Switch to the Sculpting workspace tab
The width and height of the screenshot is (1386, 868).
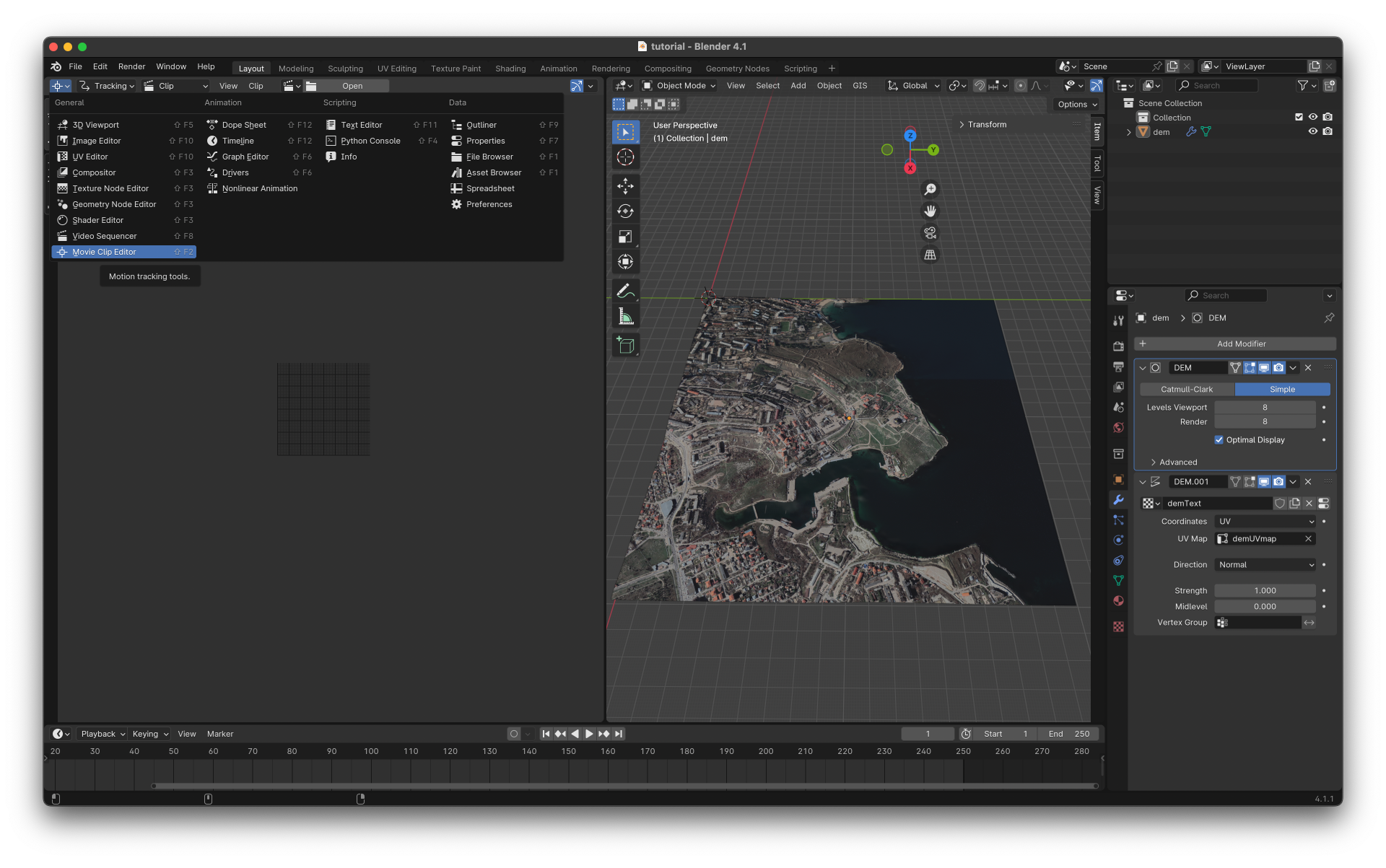(345, 69)
